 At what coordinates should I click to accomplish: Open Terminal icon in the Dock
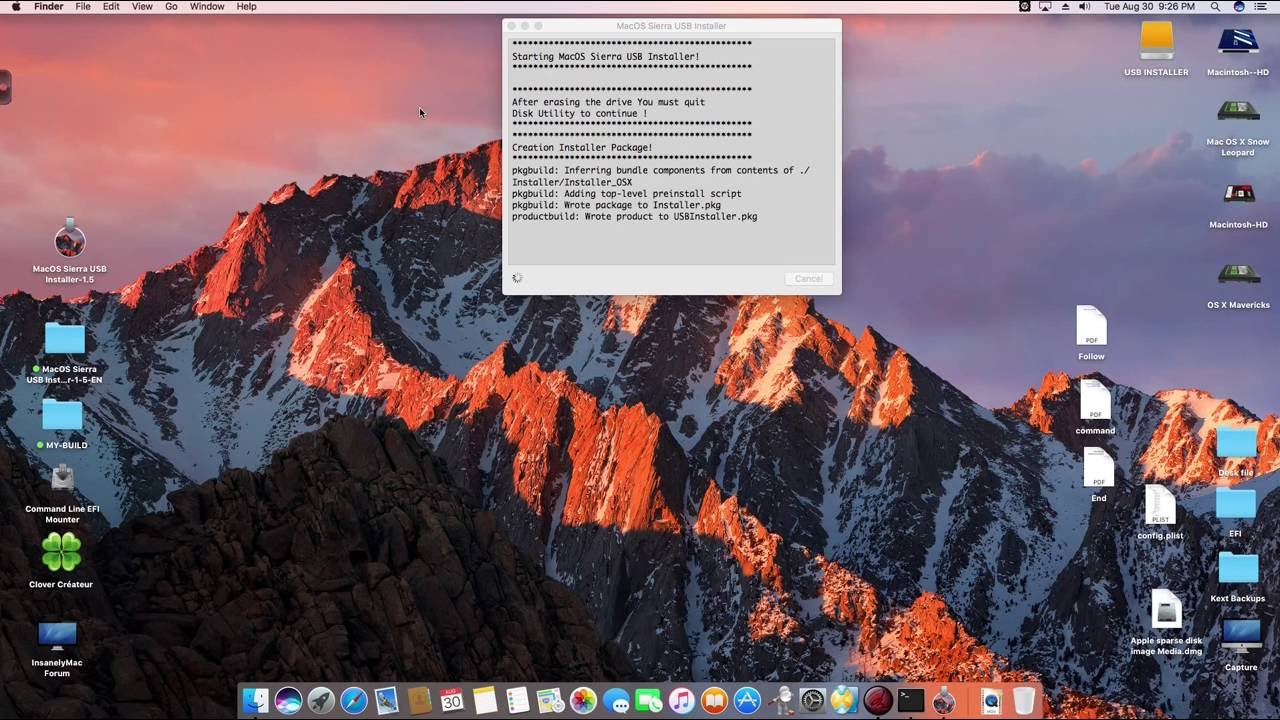click(x=911, y=701)
